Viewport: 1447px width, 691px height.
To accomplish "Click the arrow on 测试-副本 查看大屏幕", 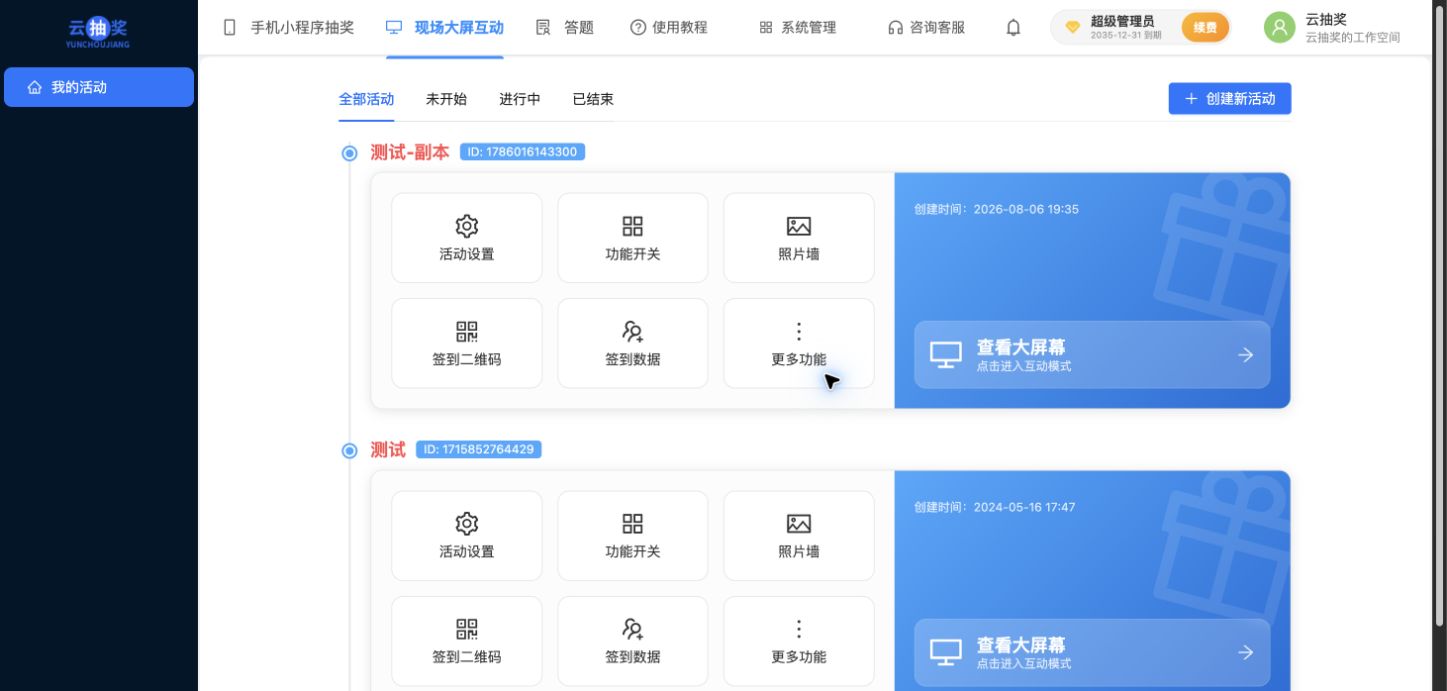I will 1245,354.
